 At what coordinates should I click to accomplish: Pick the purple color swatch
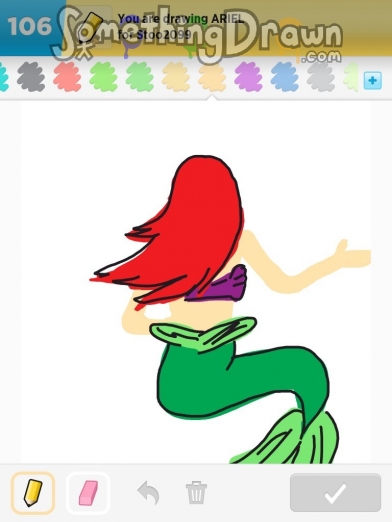tap(248, 77)
